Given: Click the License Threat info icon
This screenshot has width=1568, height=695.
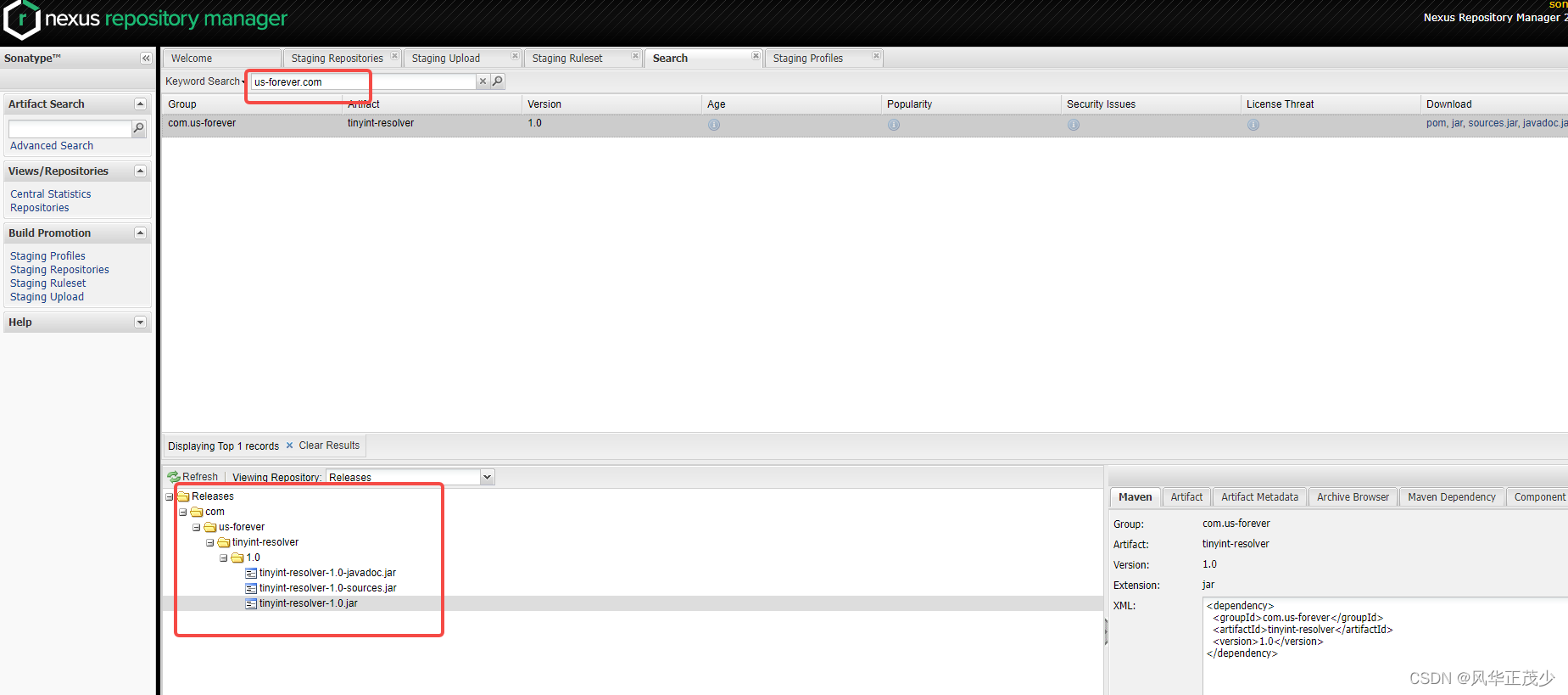Looking at the screenshot, I should [1253, 125].
